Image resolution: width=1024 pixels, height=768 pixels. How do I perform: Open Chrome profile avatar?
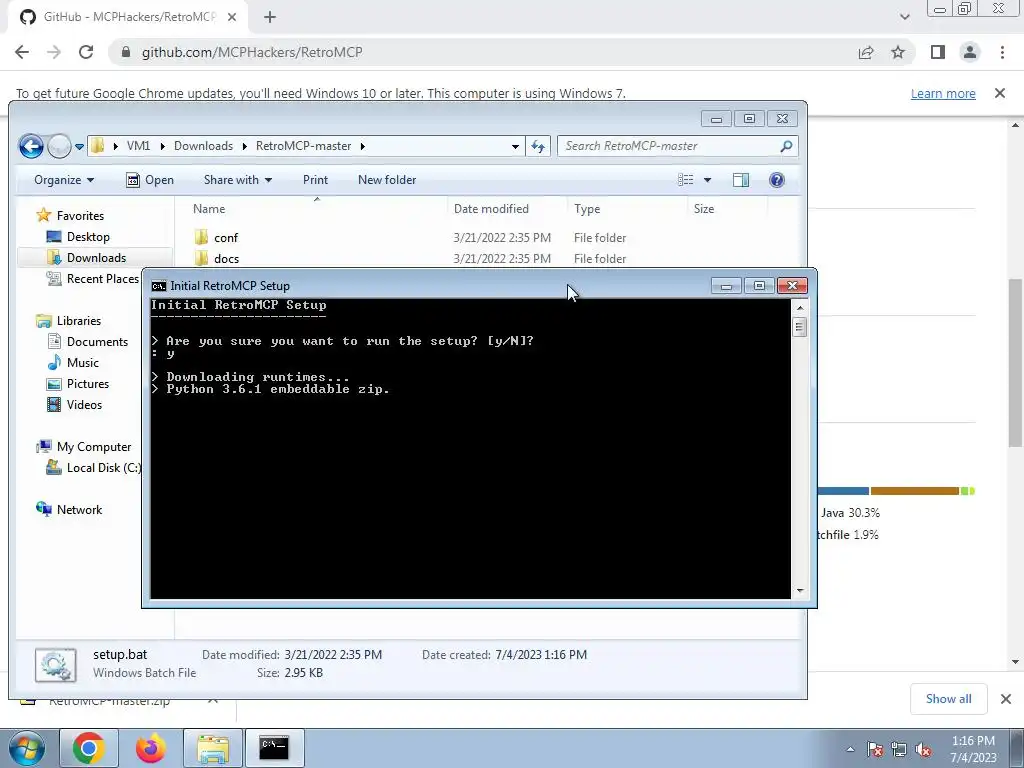(970, 52)
